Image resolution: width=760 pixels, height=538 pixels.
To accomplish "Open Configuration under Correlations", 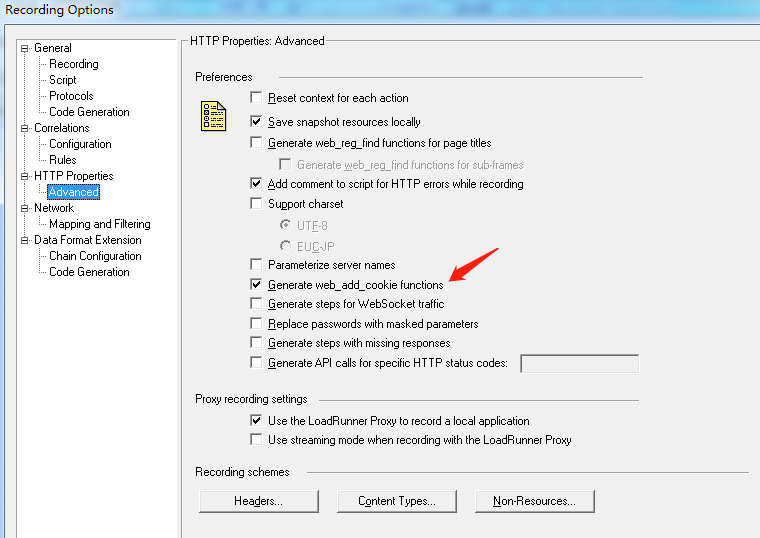I will 80,144.
